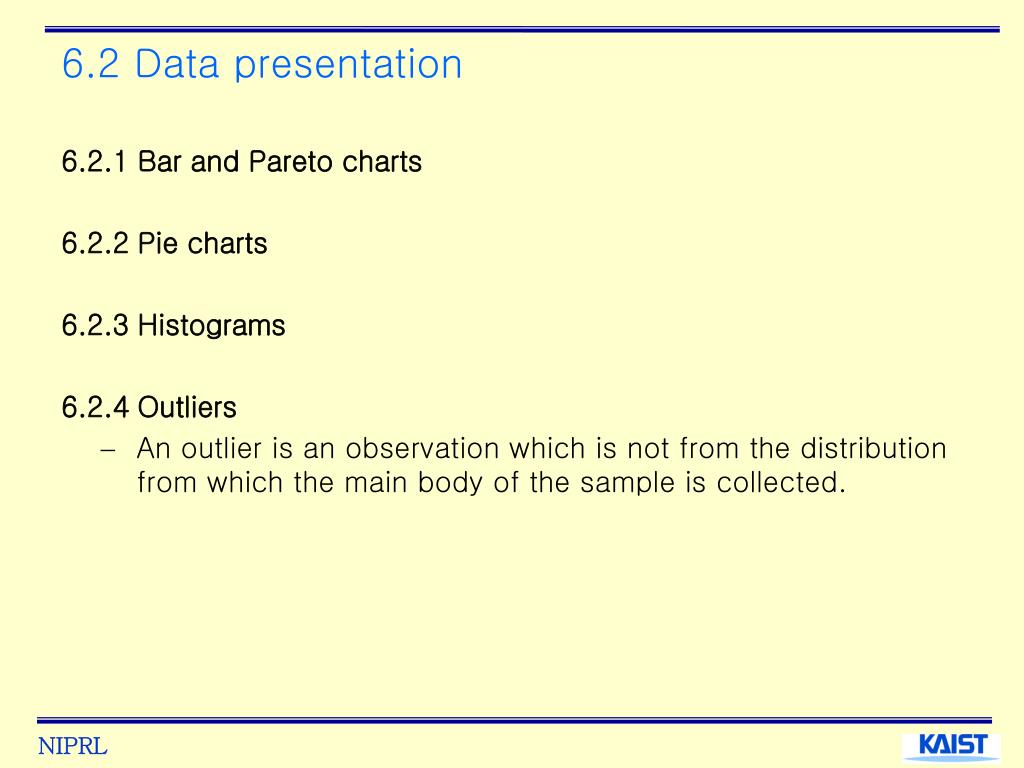Click the '6.2.2 Pie charts' heading
Image resolution: width=1024 pixels, height=768 pixels.
(165, 244)
